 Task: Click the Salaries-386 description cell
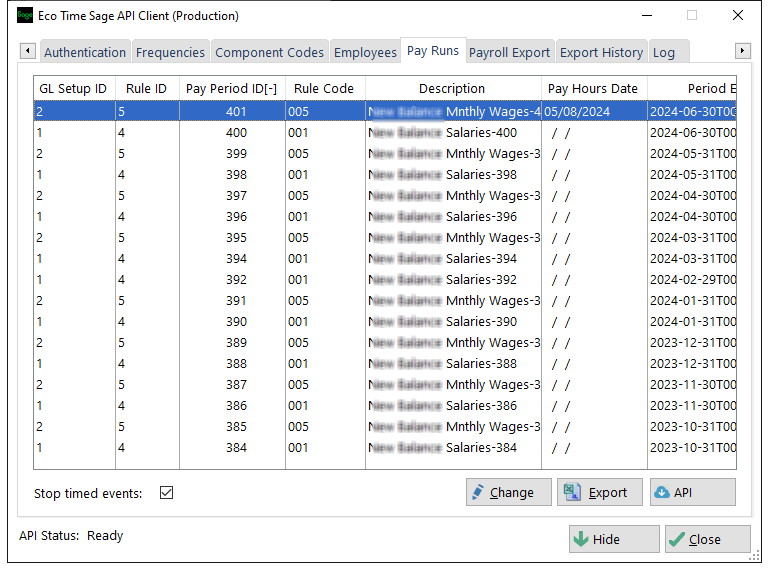(x=453, y=406)
